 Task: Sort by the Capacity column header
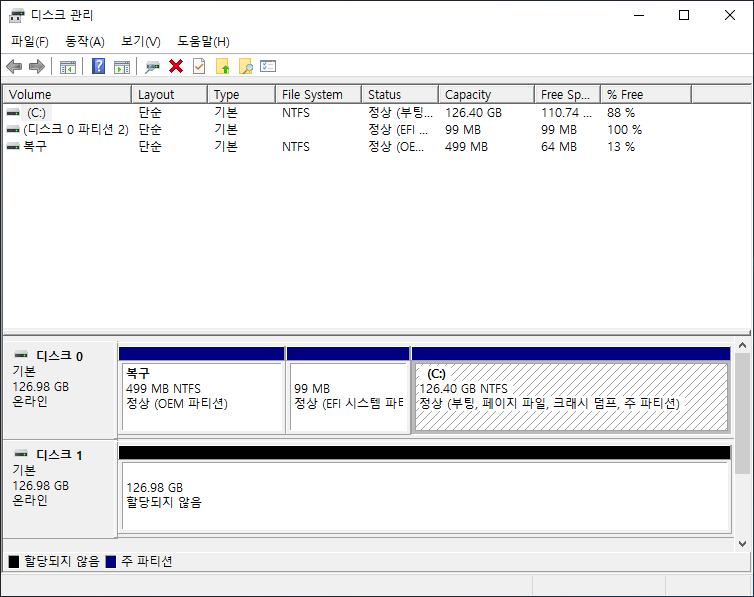tap(487, 94)
